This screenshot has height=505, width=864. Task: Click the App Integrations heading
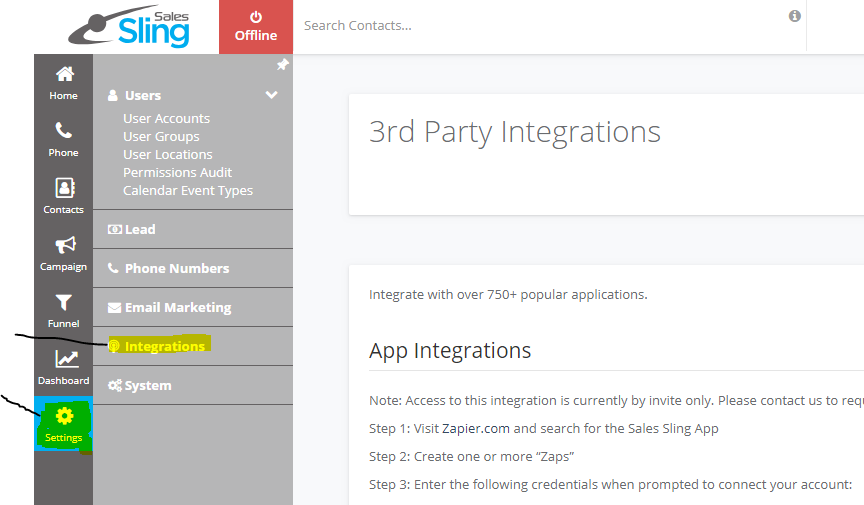pos(450,351)
